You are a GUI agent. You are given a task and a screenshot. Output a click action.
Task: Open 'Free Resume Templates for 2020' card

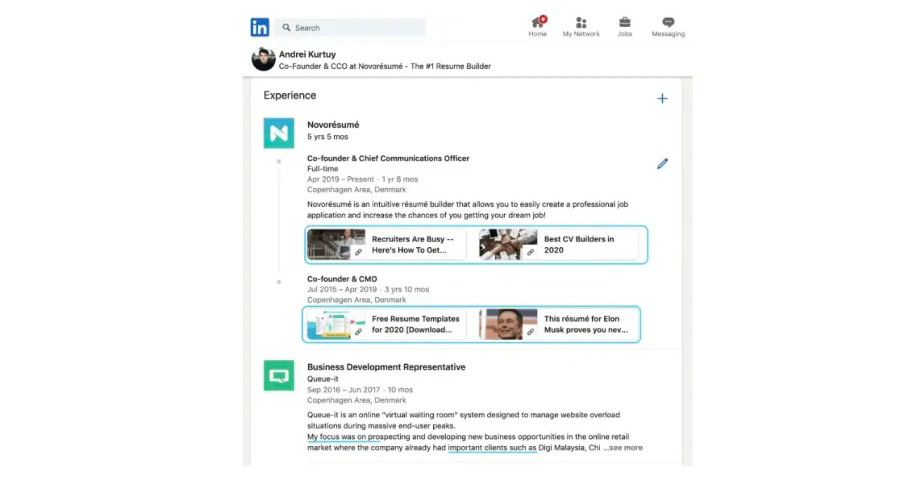pyautogui.click(x=386, y=324)
